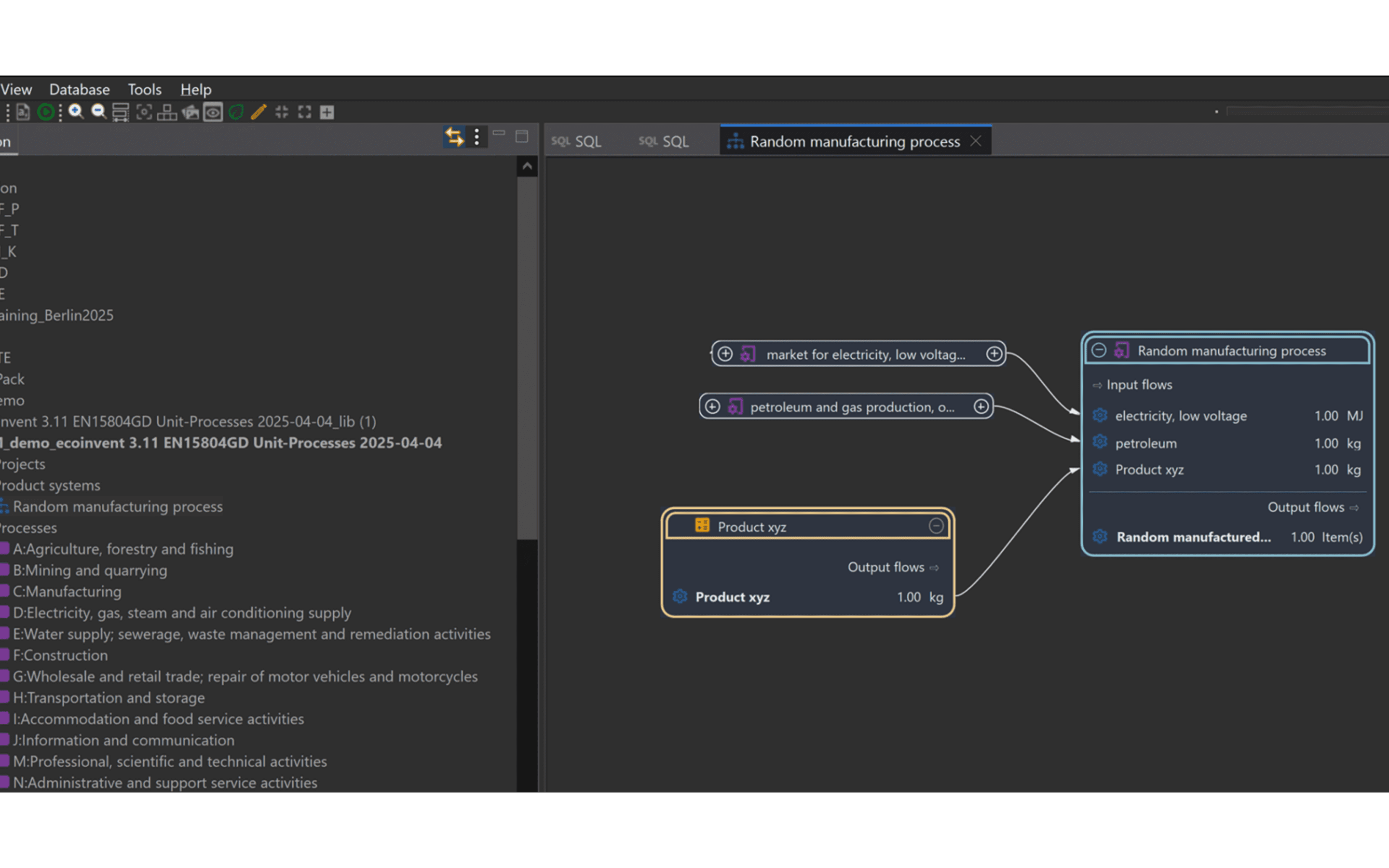This screenshot has height=868, width=1389.
Task: Expand left side of electricity market node
Action: [725, 353]
